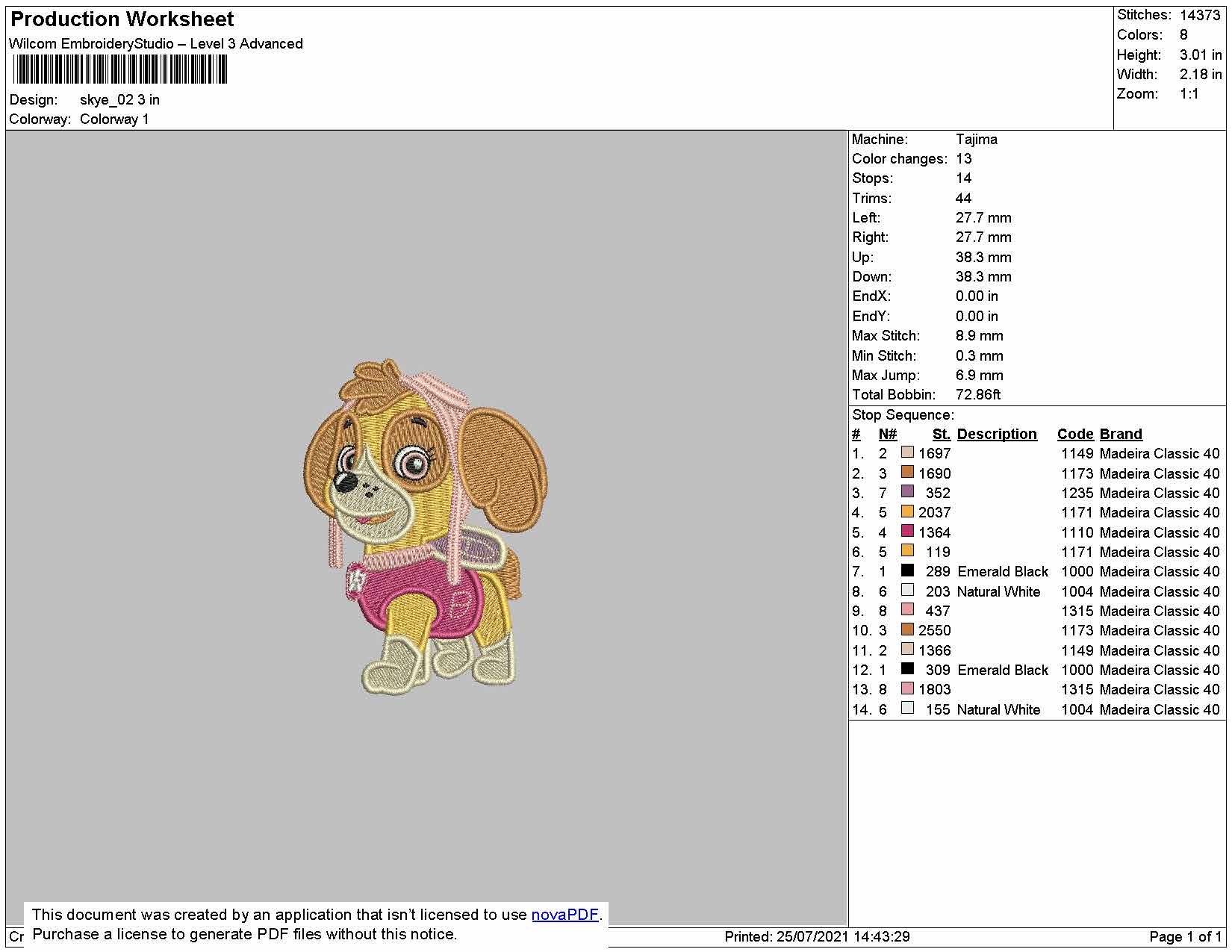The width and height of the screenshot is (1232, 952).
Task: Click the EndX value '0.00 in'
Action: (x=977, y=296)
